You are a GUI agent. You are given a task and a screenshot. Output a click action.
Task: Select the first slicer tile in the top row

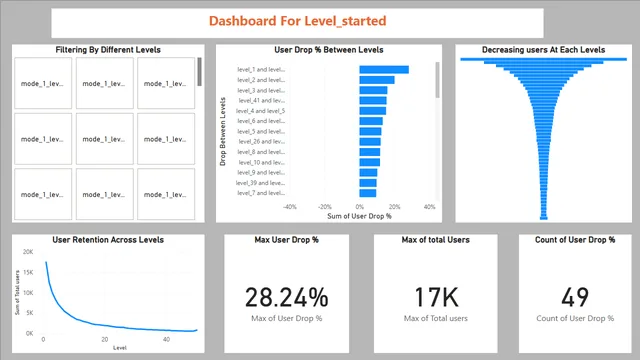pyautogui.click(x=43, y=83)
